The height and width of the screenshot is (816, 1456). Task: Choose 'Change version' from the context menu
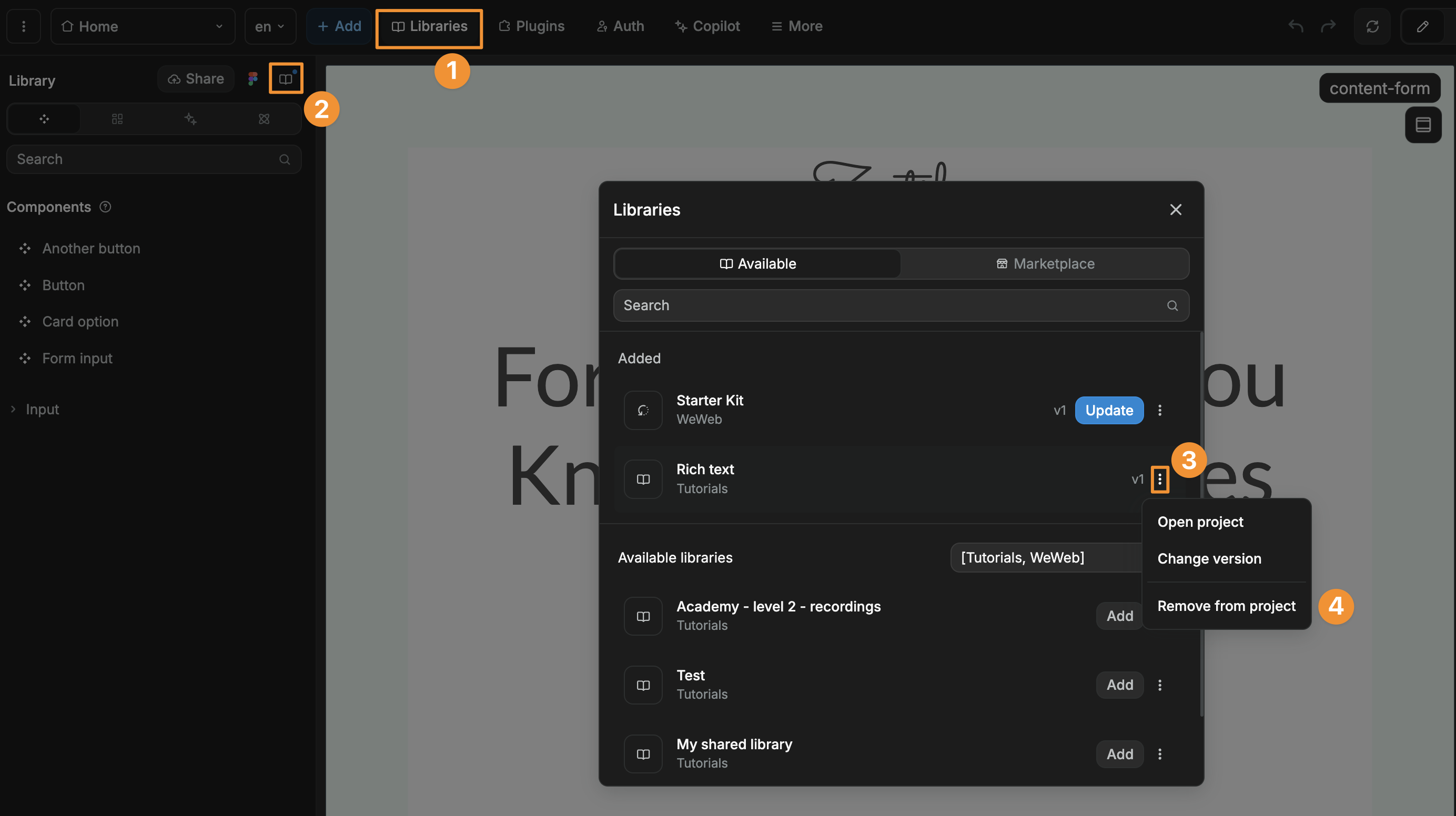(1209, 558)
